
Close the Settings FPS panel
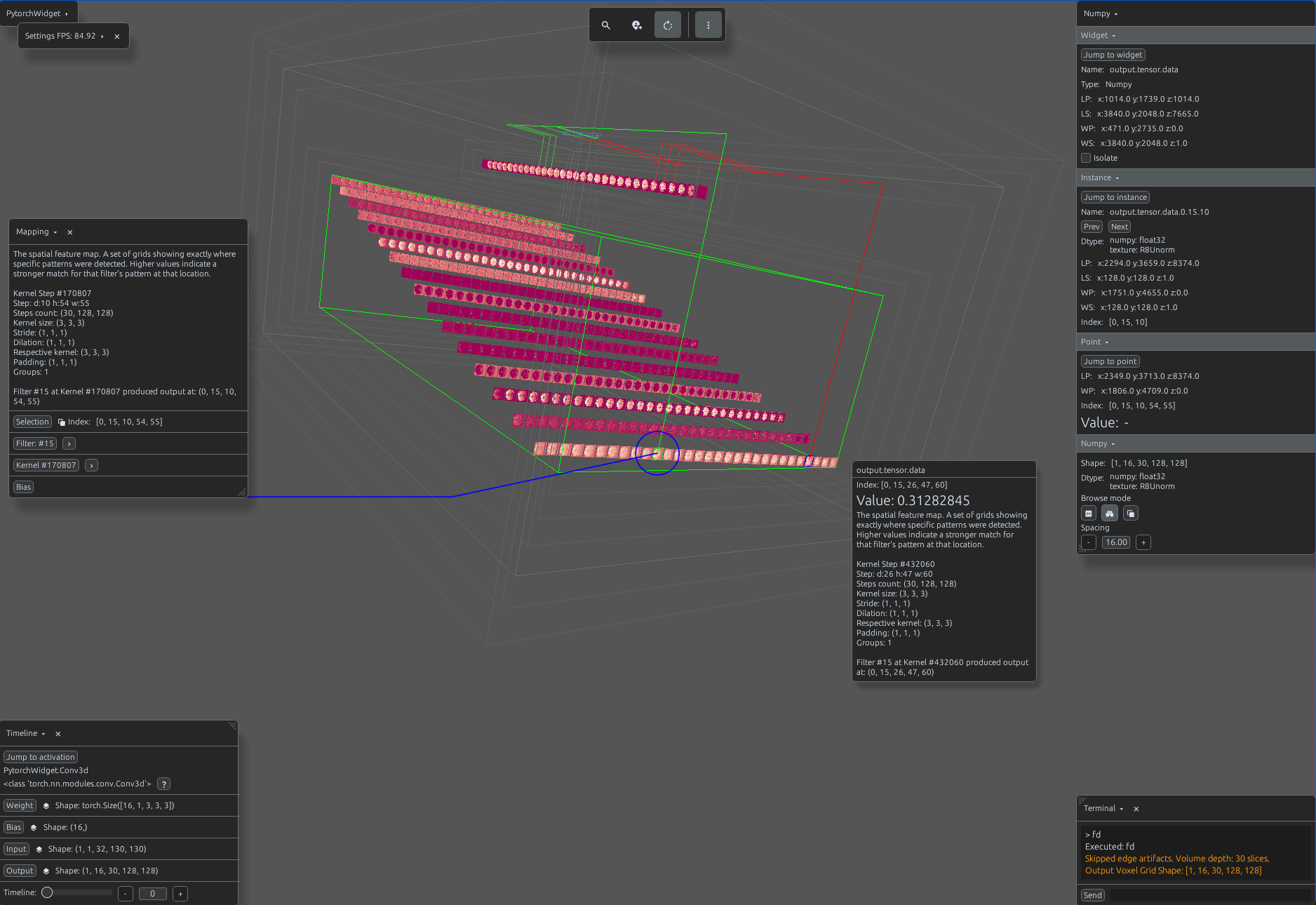117,36
